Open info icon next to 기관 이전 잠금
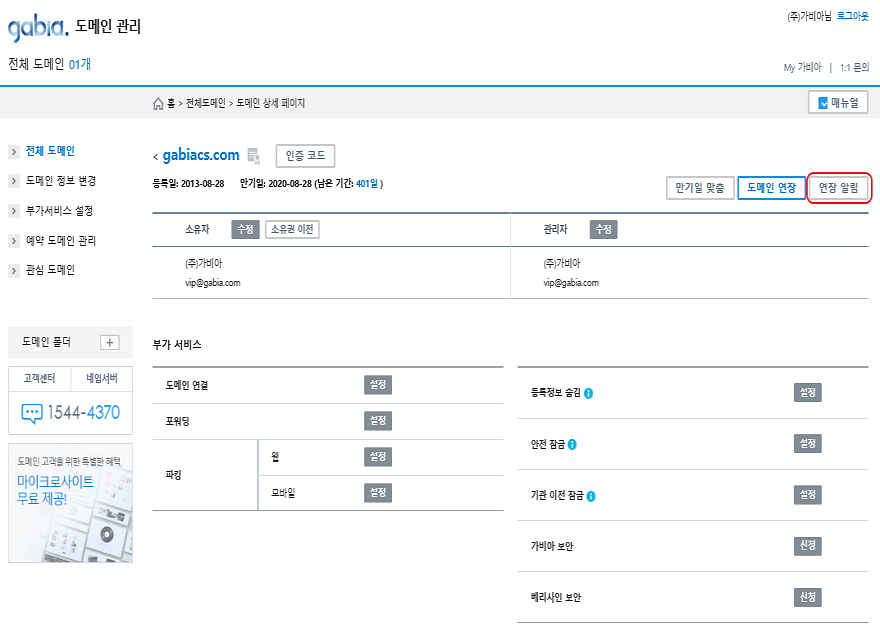Screen dimensions: 880x631 click(591, 496)
